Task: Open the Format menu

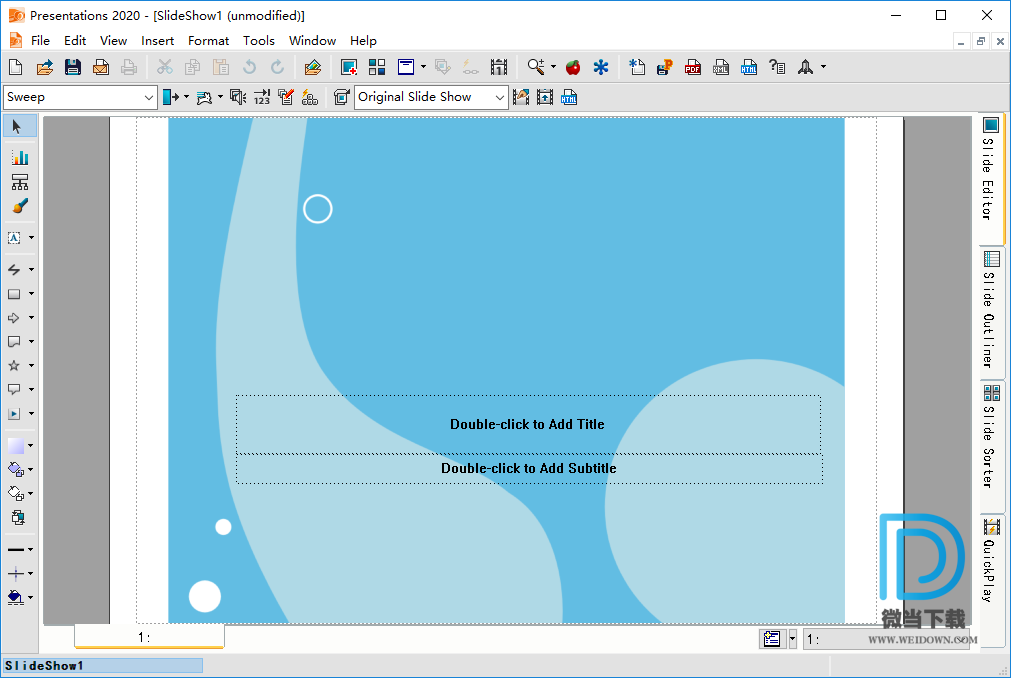Action: [208, 41]
